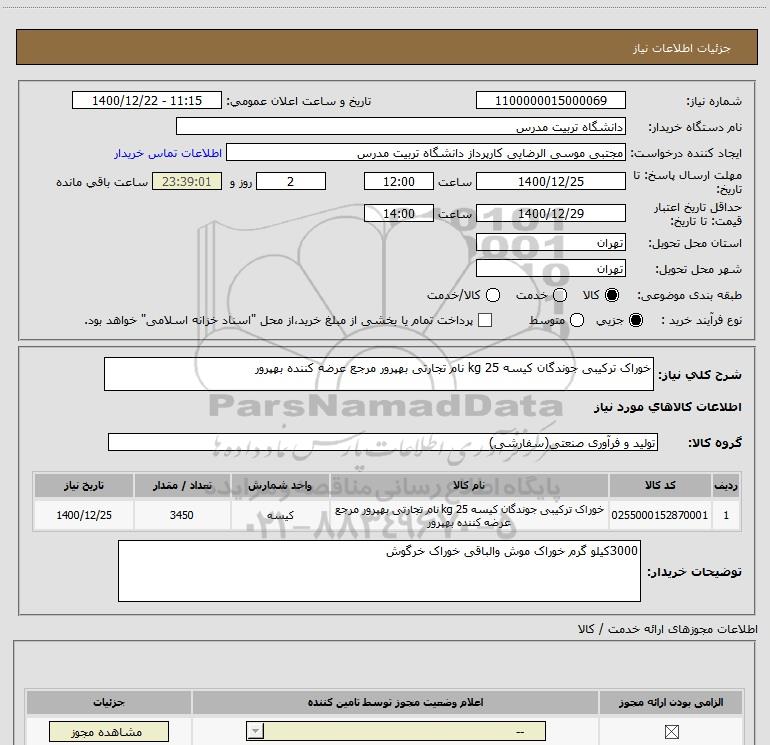
Task: Click the general need description textbox
Action: point(379,374)
